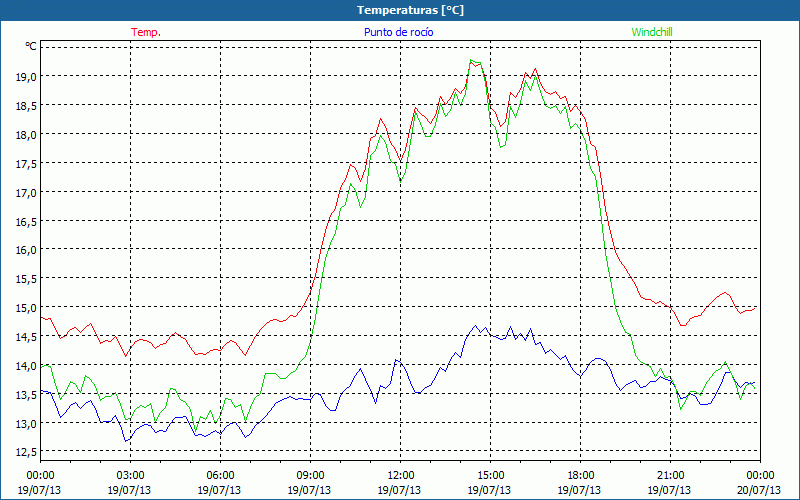Click the 18,0 y-axis value

pos(27,135)
